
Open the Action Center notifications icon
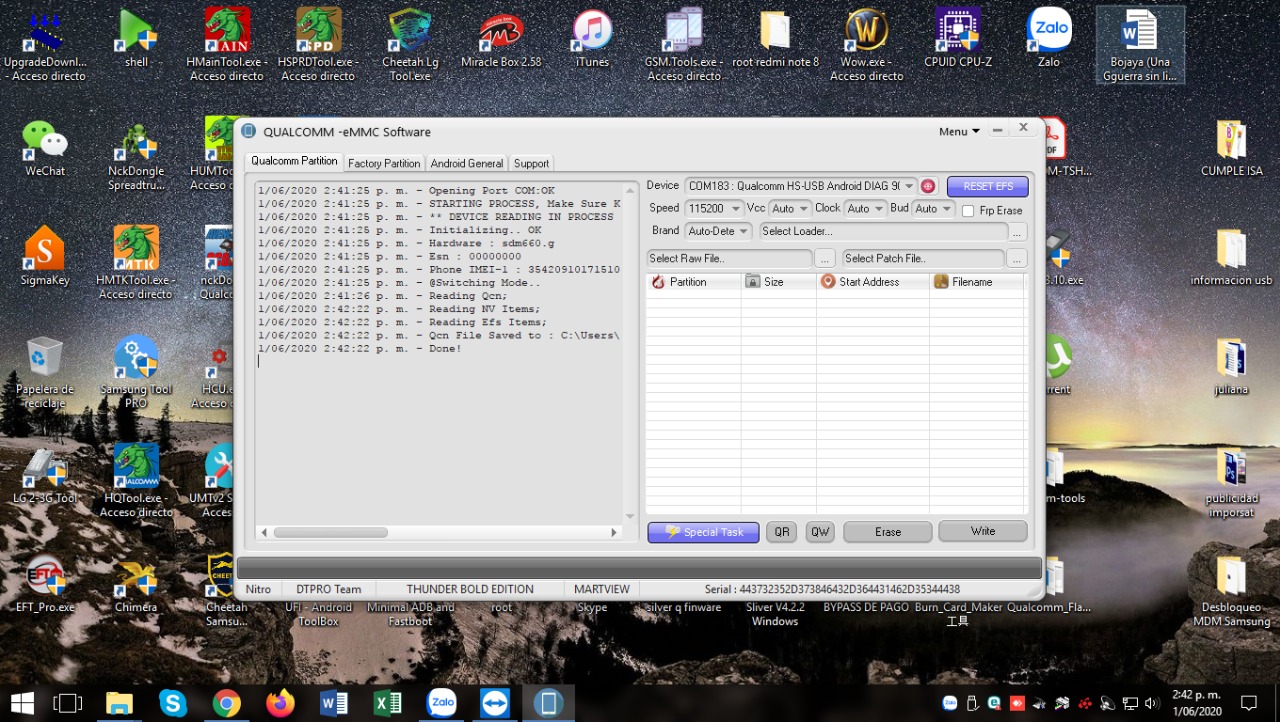pos(1248,703)
